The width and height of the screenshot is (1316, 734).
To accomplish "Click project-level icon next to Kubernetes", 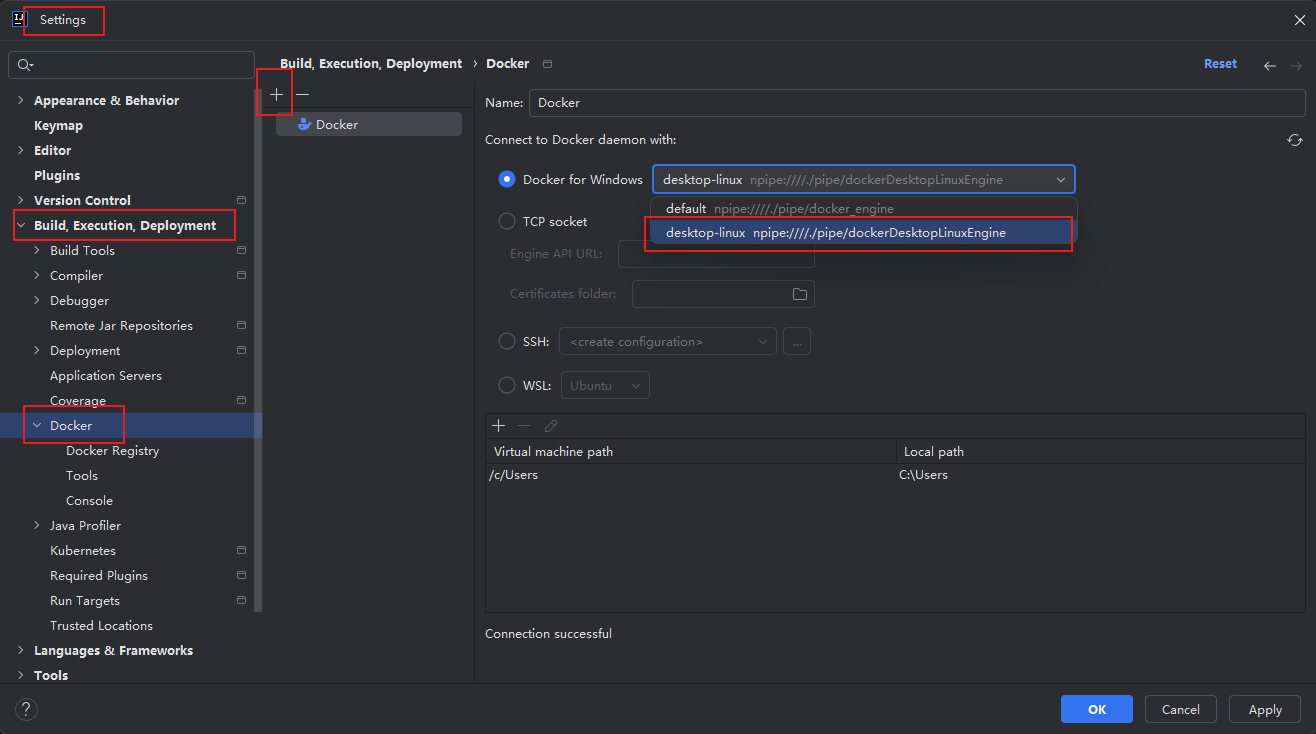I will click(x=241, y=550).
